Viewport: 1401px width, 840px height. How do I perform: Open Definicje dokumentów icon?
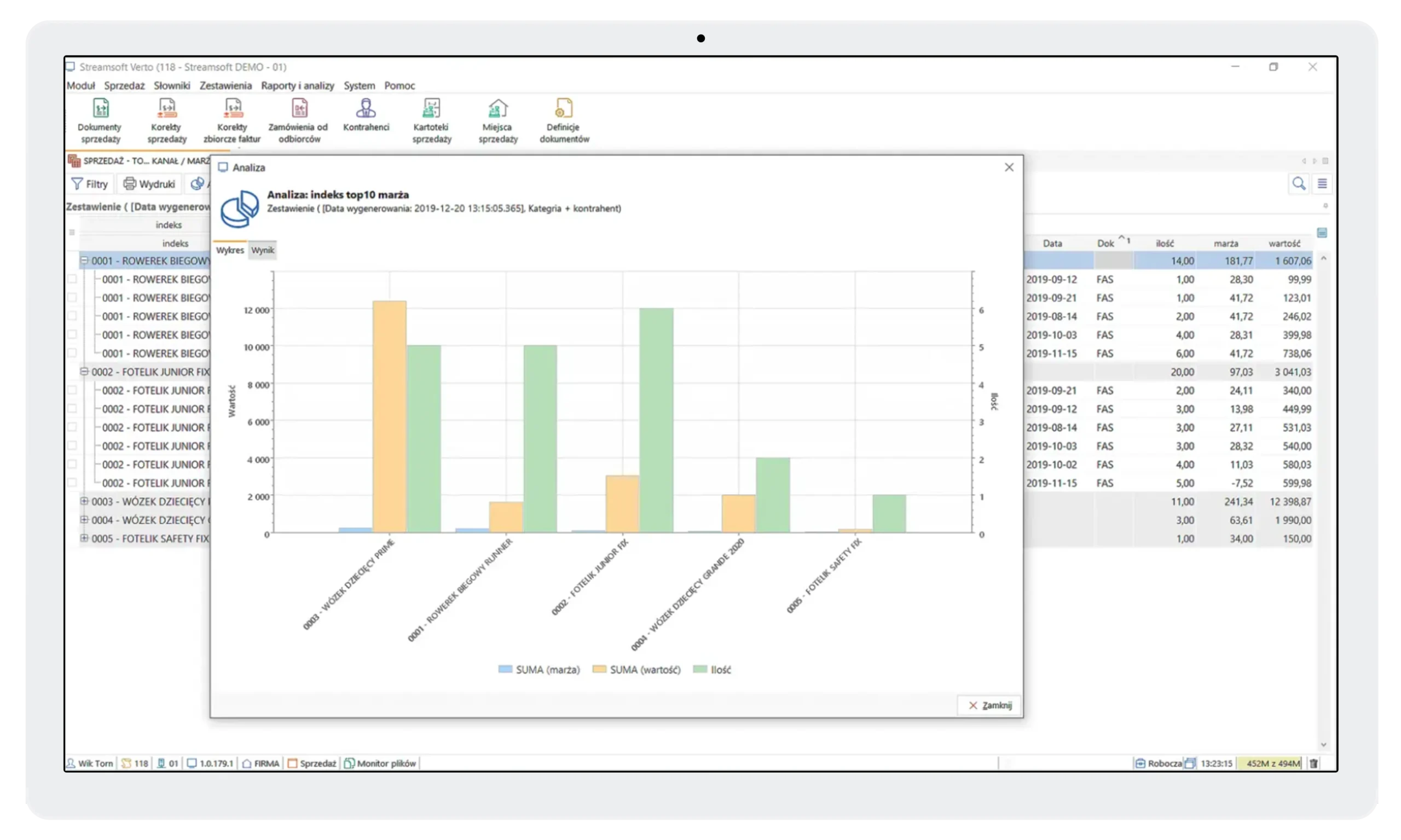click(564, 108)
